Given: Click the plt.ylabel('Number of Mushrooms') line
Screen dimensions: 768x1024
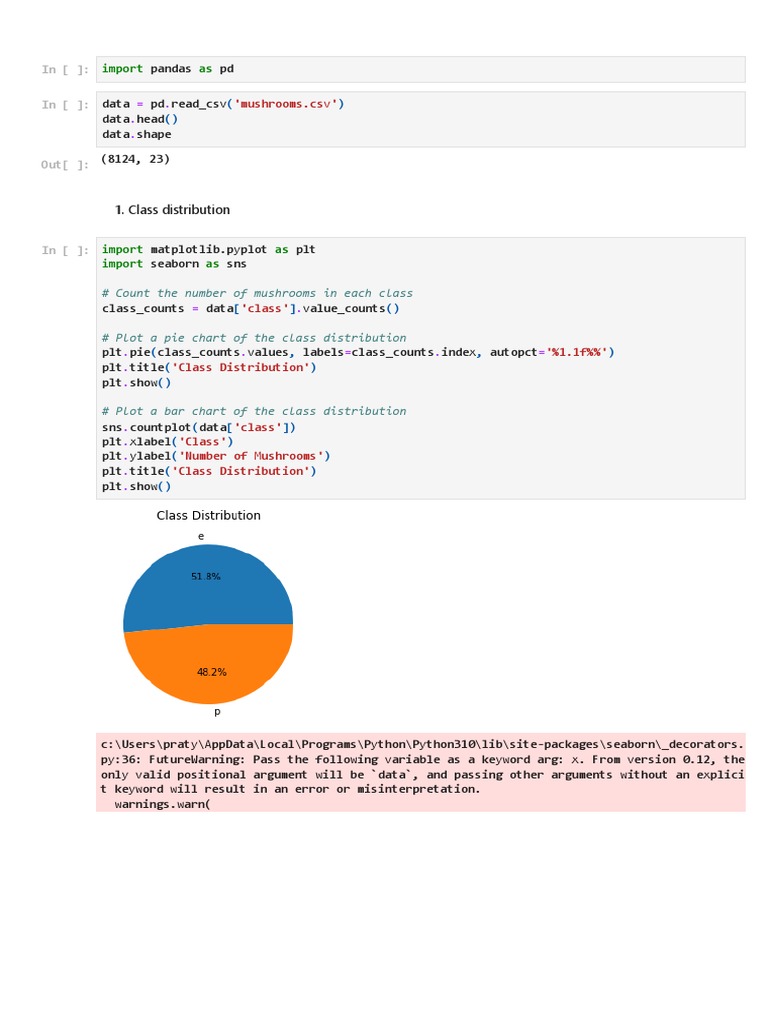Looking at the screenshot, I should [x=216, y=456].
